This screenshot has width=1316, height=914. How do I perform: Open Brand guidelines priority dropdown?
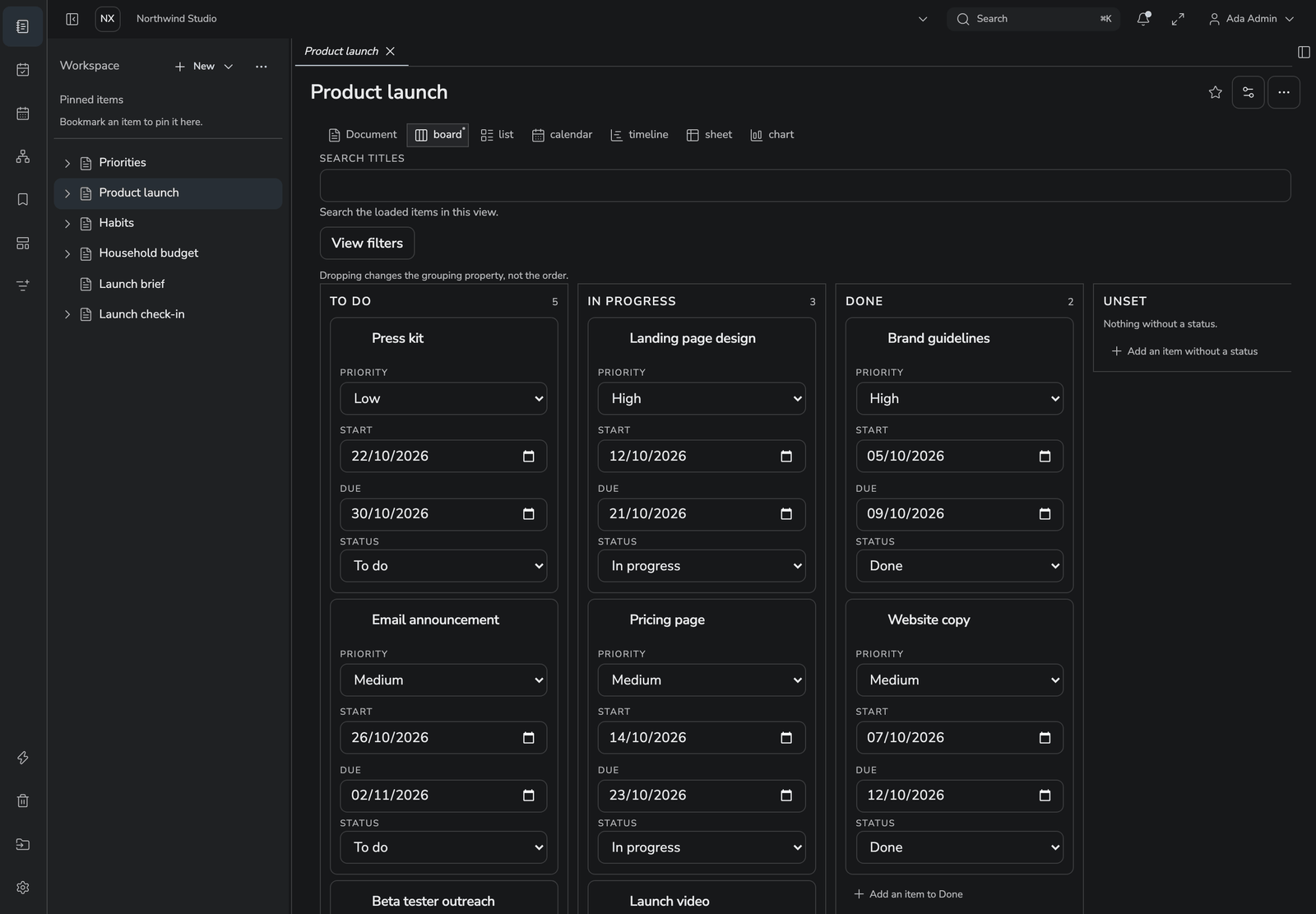[959, 398]
